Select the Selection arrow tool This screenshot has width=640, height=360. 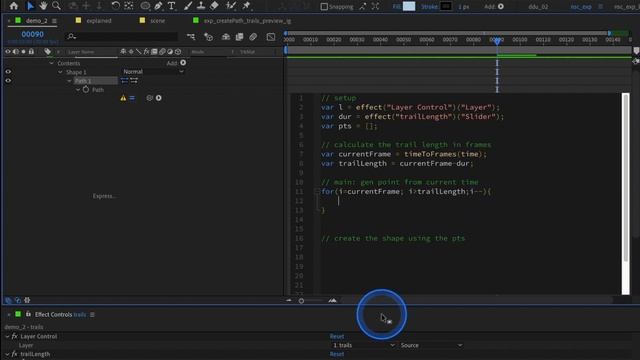coord(30,6)
